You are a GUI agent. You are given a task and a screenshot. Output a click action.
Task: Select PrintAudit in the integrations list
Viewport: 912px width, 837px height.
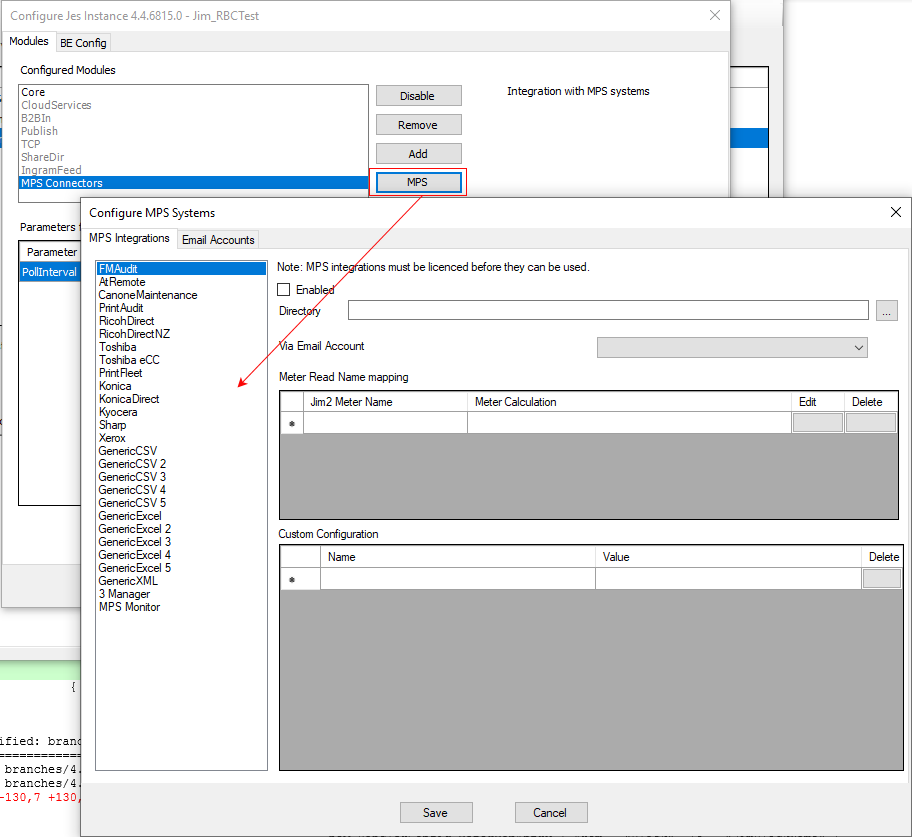point(121,308)
